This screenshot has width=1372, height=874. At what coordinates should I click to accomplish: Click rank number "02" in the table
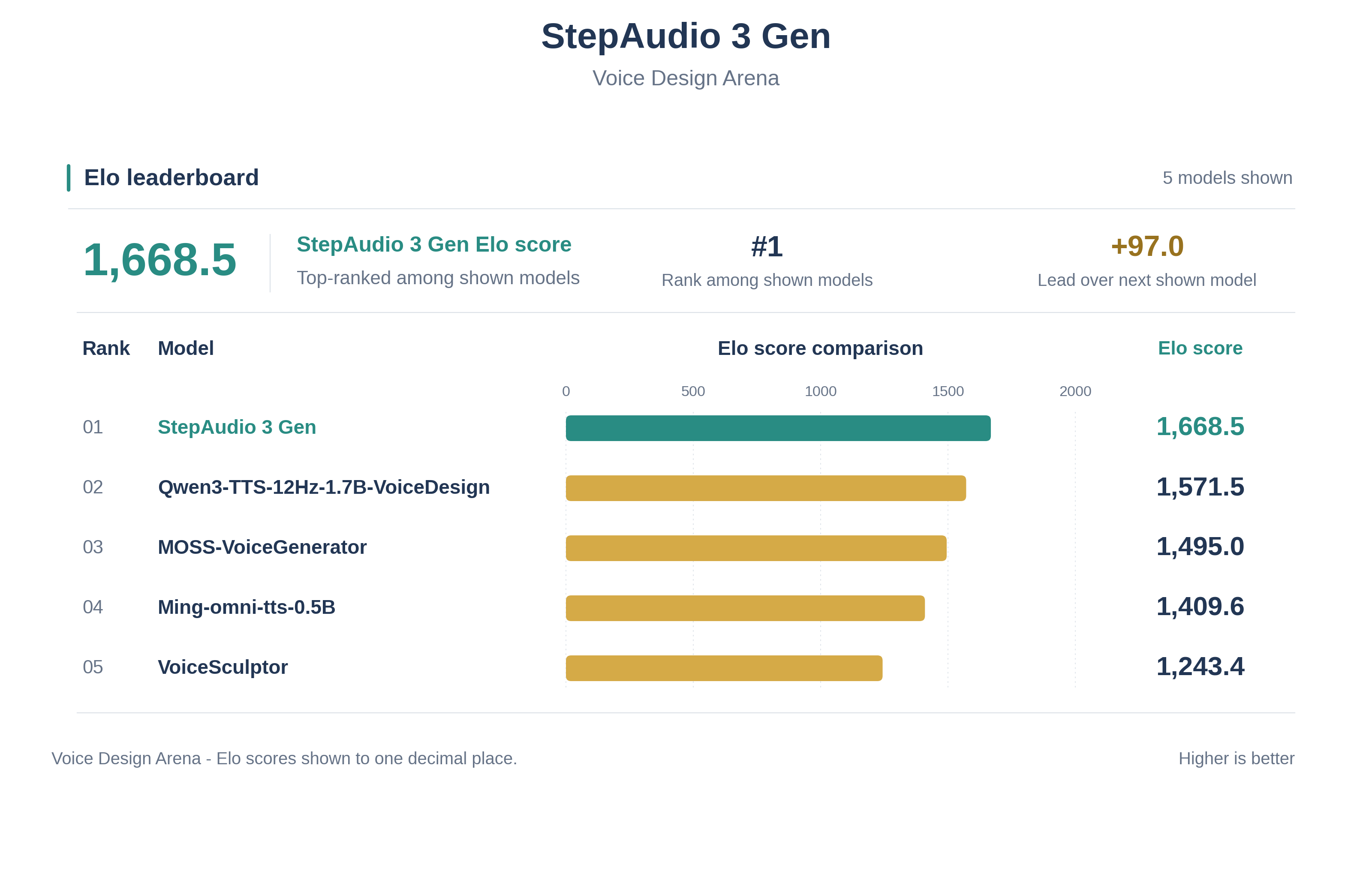tap(93, 487)
